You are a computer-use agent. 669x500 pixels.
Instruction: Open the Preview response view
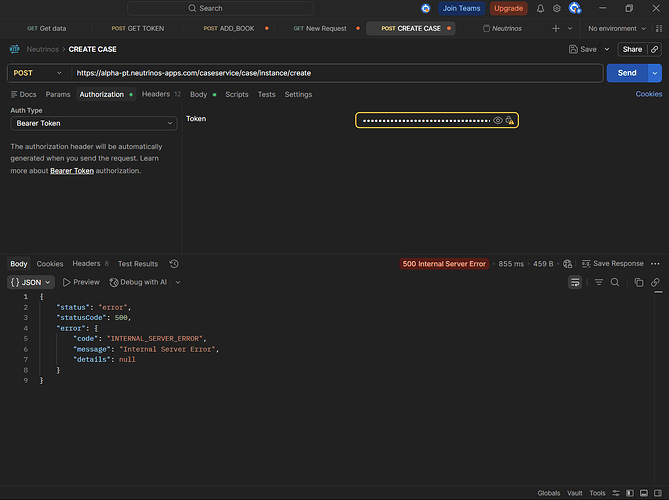pyautogui.click(x=81, y=282)
